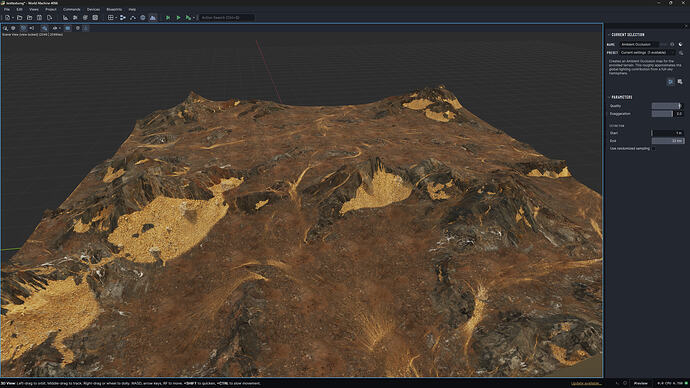Open the Edit menu

pos(19,9)
